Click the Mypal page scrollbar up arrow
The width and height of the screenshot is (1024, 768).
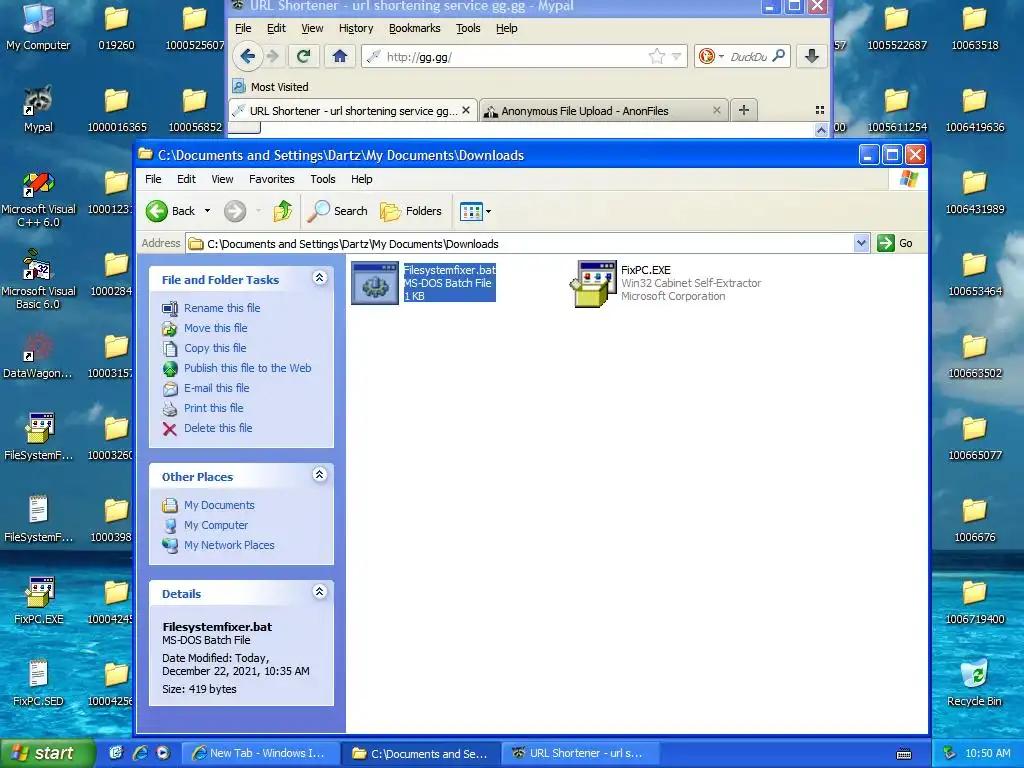(821, 130)
